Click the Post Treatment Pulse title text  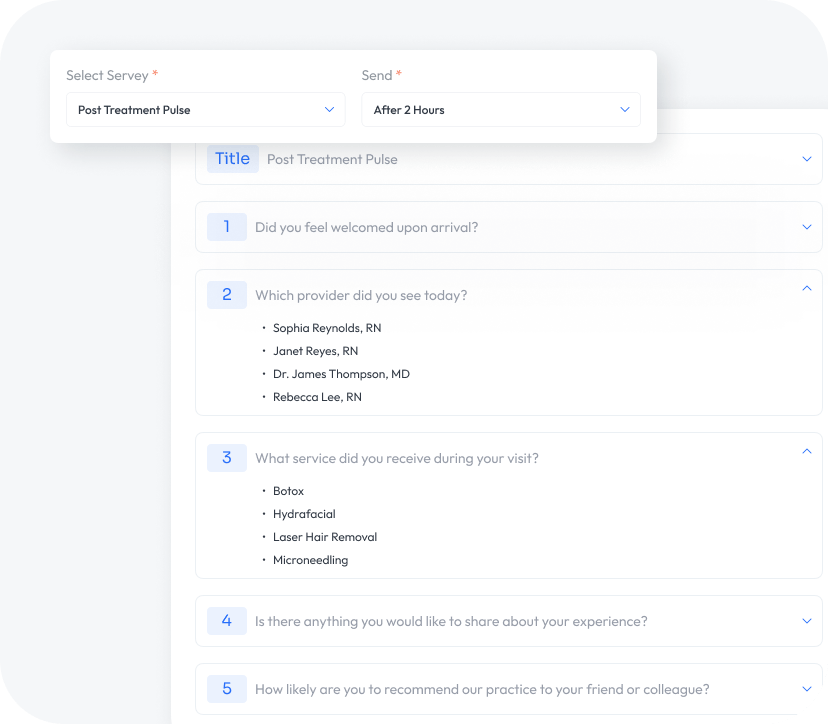point(332,159)
